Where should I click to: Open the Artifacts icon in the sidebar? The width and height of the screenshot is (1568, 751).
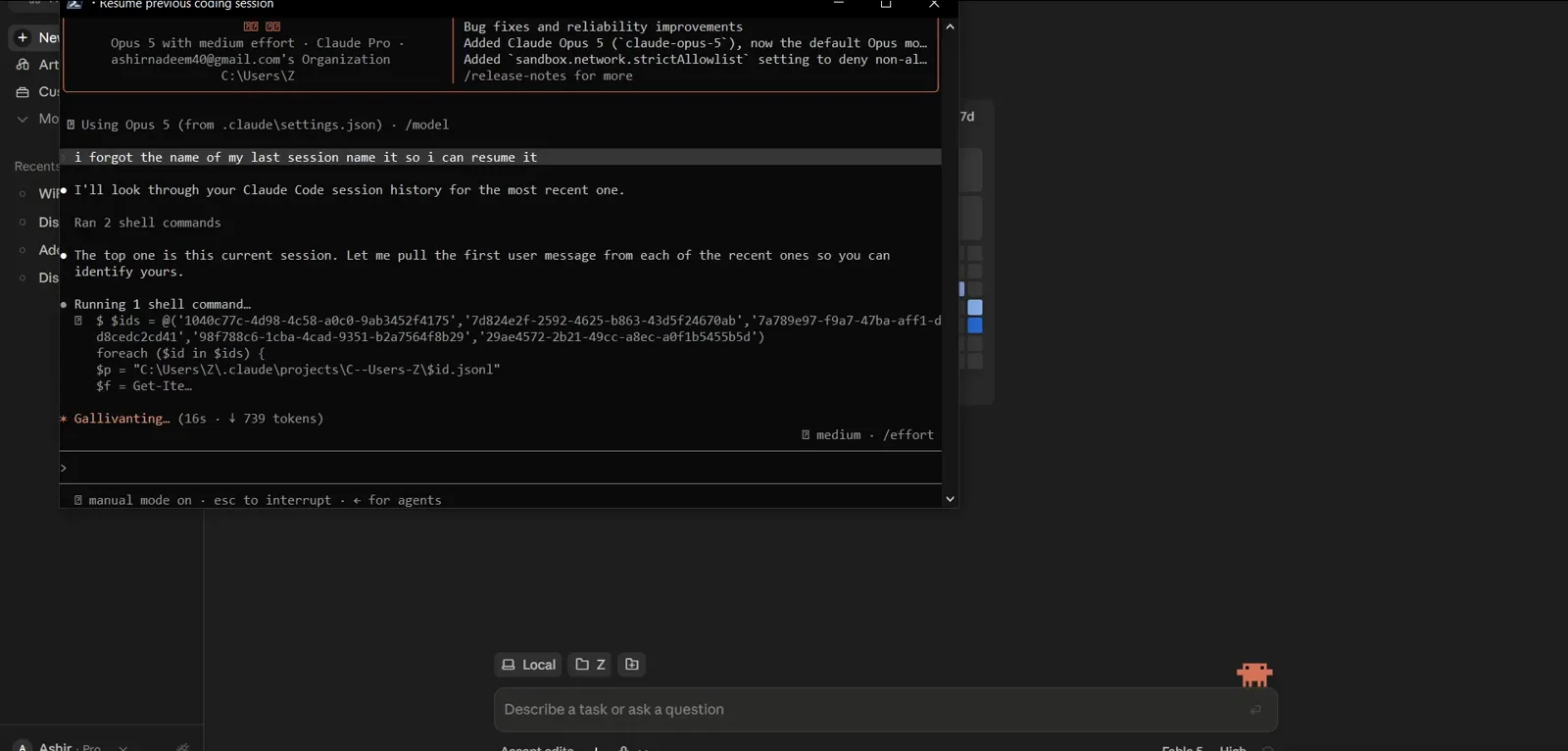click(x=23, y=65)
